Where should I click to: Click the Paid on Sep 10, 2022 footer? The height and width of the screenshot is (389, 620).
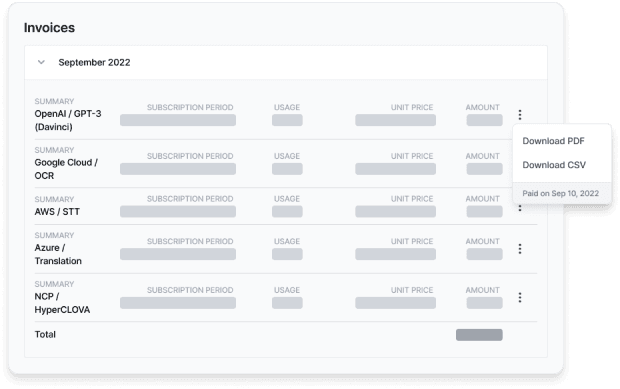pyautogui.click(x=561, y=193)
